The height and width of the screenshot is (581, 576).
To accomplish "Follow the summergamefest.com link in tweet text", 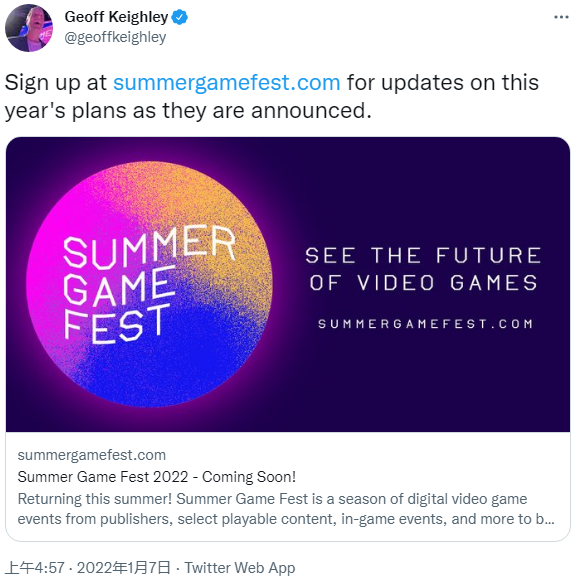I will click(x=226, y=82).
